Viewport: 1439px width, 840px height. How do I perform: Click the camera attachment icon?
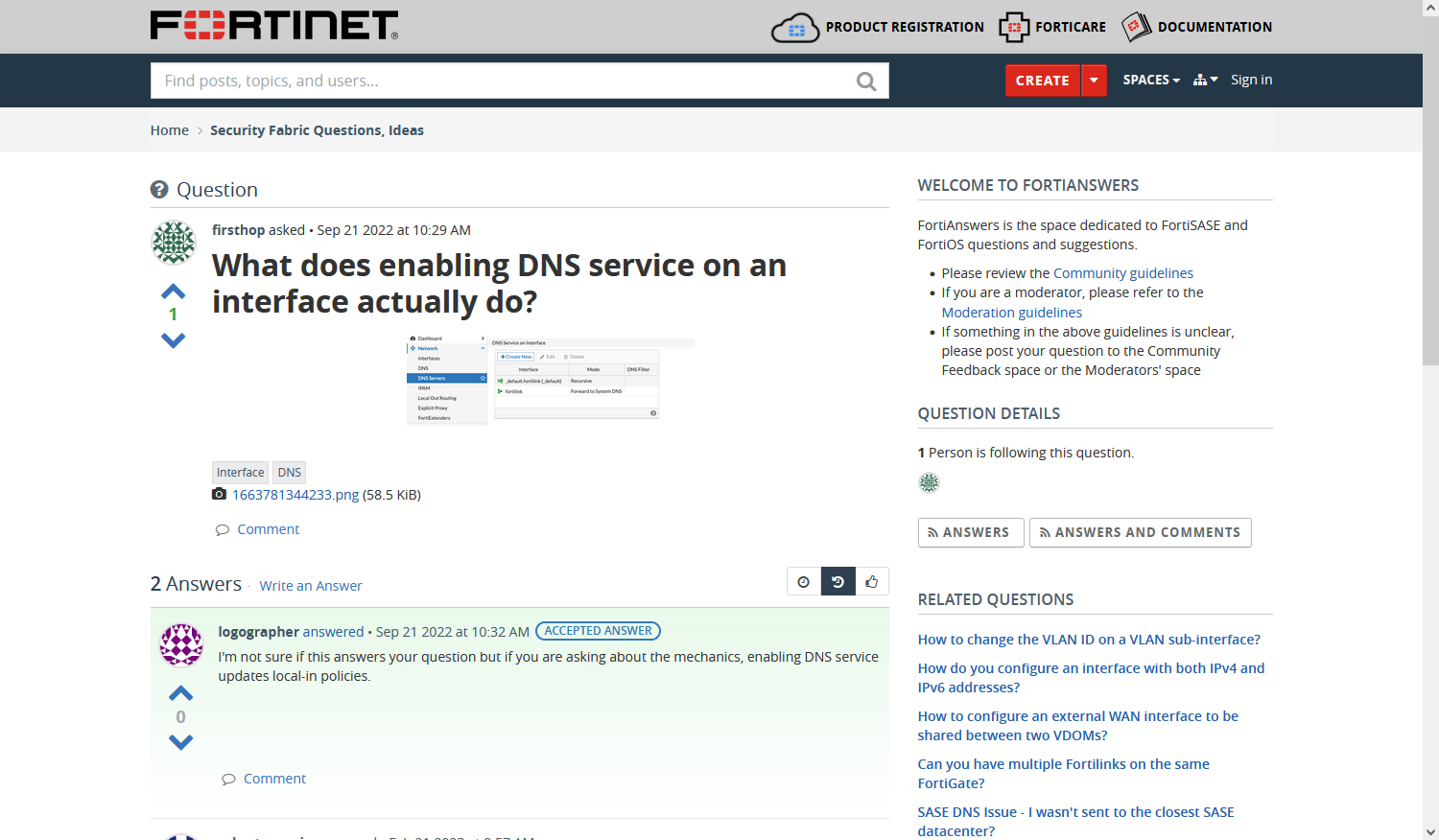point(220,494)
